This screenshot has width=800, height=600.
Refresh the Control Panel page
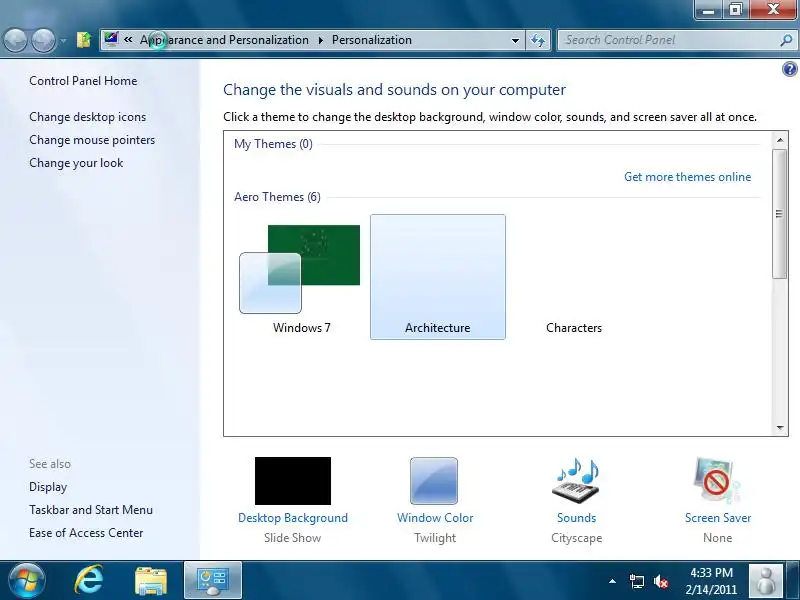tap(538, 40)
